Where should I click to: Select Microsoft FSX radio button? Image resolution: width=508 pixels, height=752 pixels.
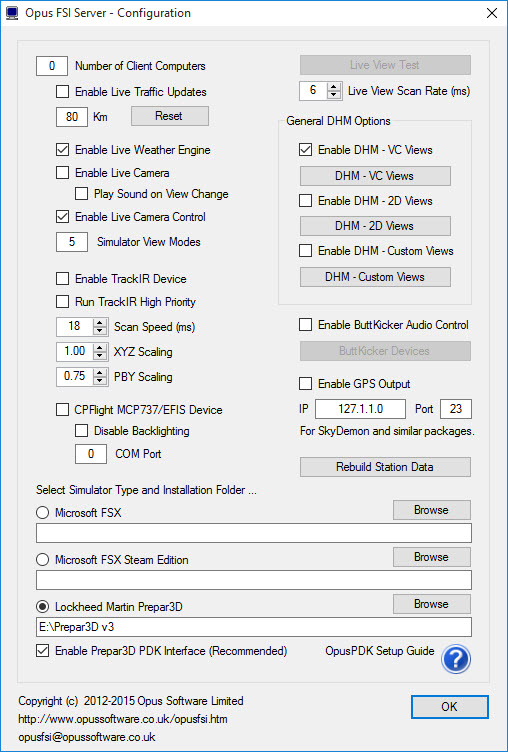coord(43,513)
